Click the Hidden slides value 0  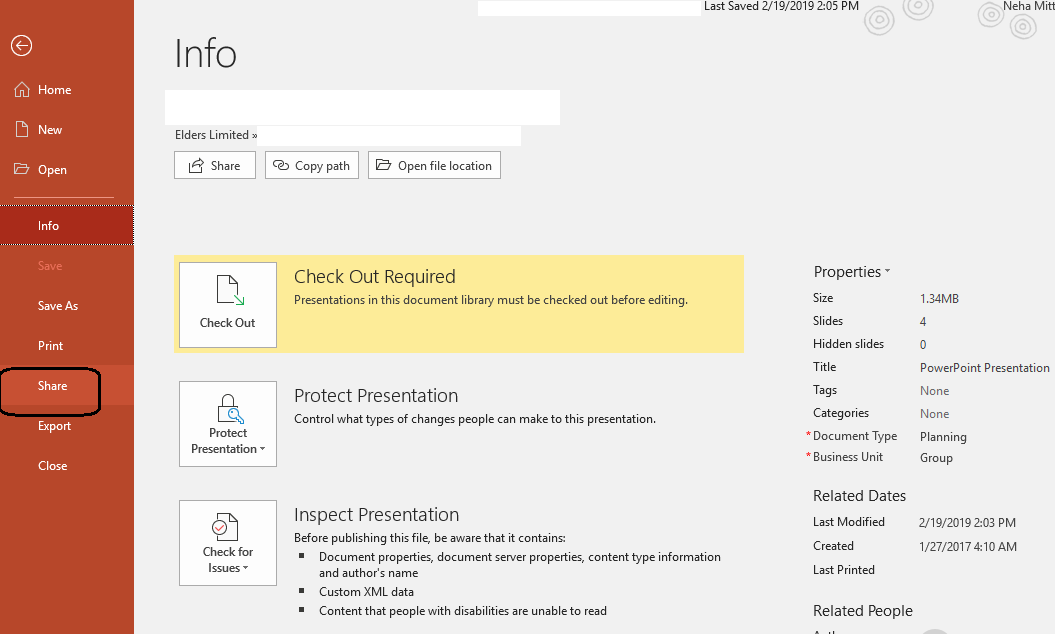[923, 345]
